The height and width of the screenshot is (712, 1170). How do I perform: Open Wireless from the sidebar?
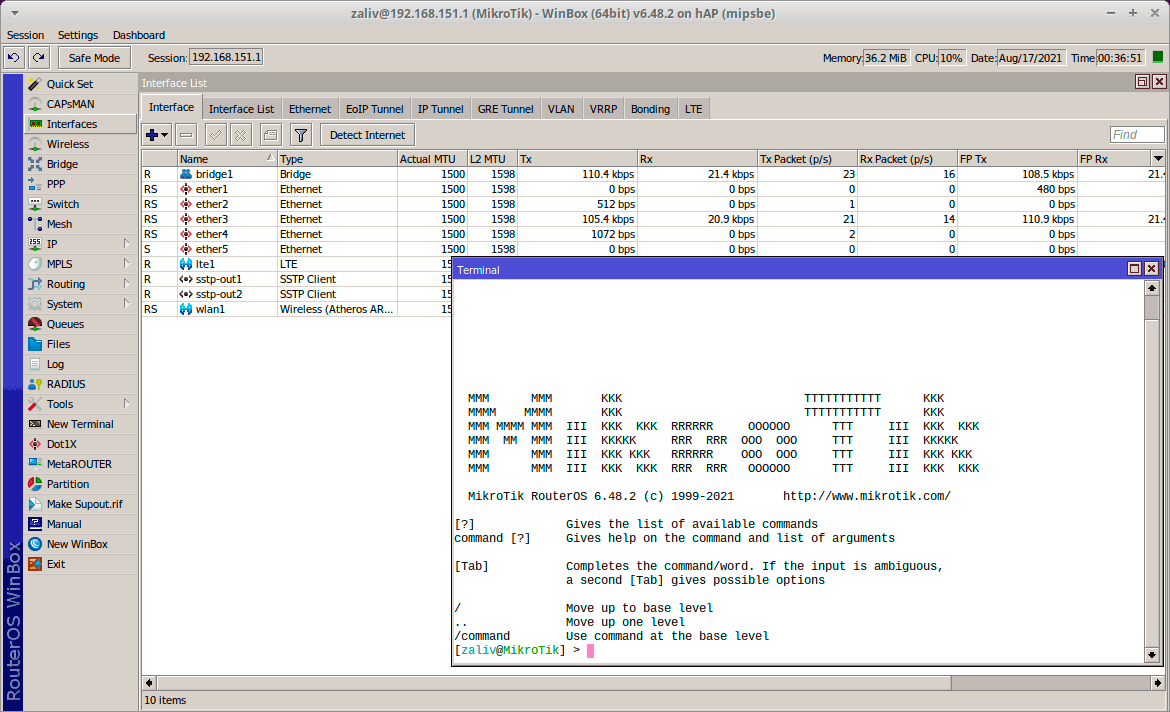pos(67,144)
